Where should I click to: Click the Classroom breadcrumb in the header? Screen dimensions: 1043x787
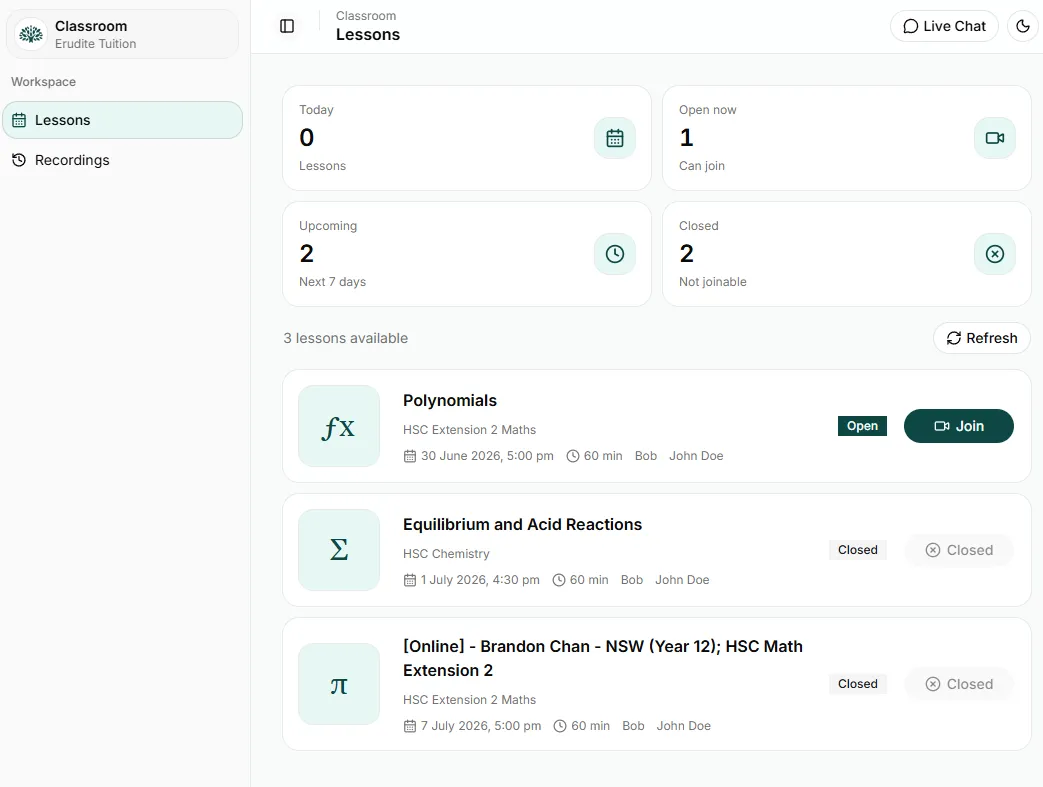366,15
